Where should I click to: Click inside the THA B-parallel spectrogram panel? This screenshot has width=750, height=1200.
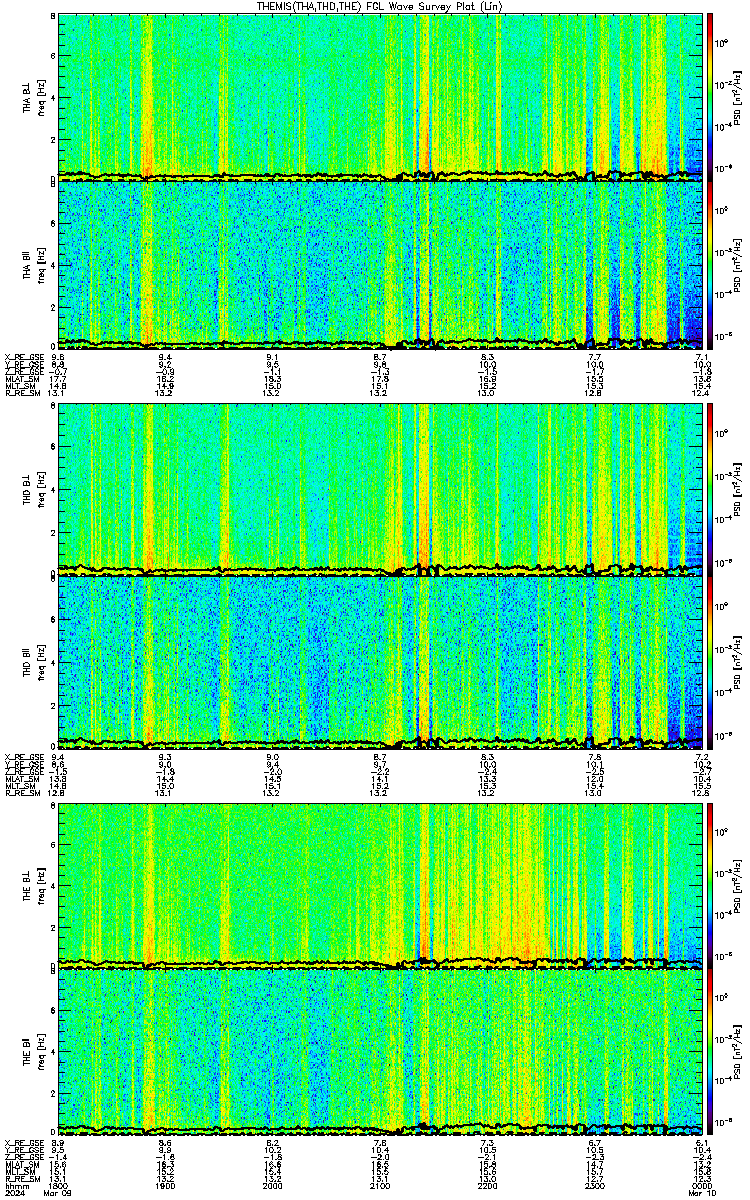click(381, 265)
